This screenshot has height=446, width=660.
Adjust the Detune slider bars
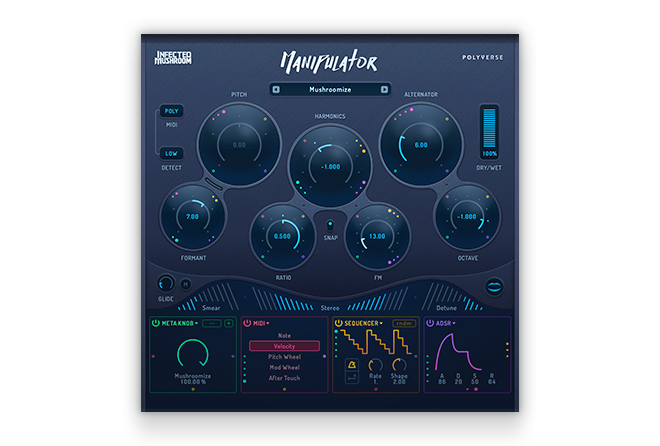tap(453, 297)
